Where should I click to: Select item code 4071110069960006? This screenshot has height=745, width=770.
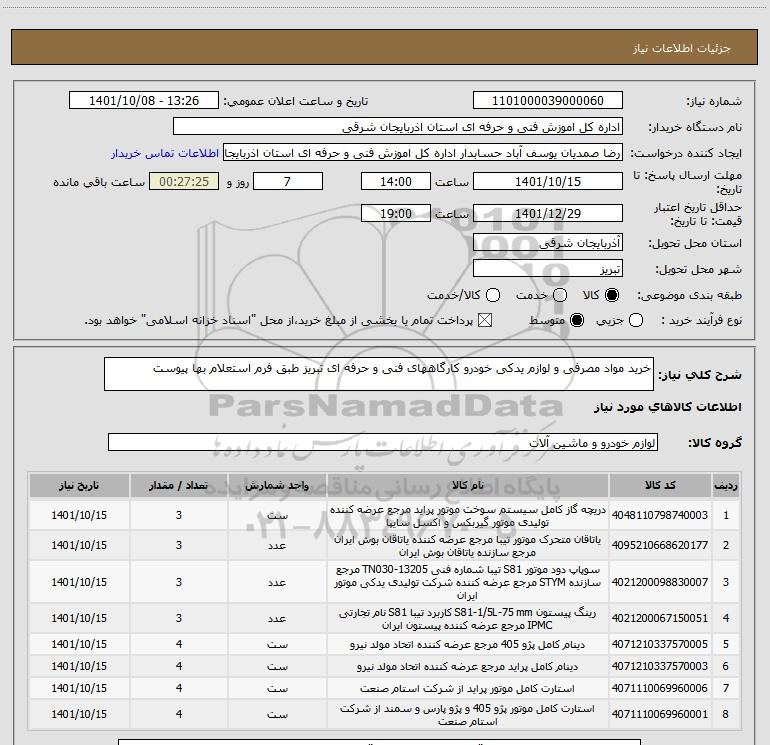(x=660, y=689)
